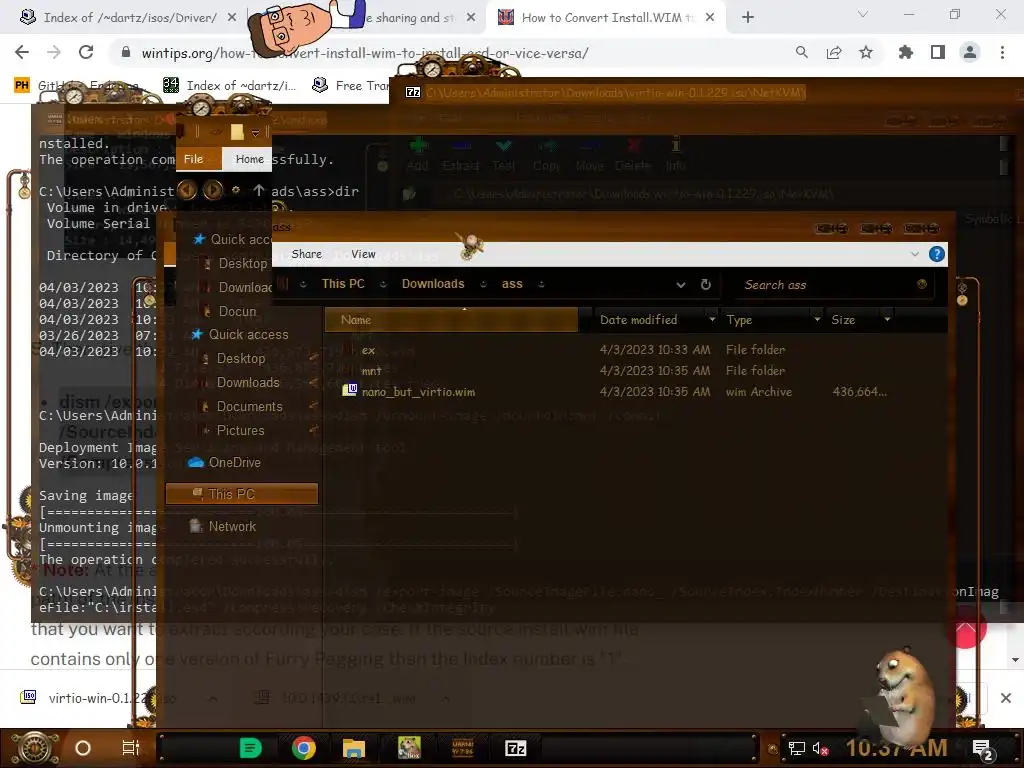Open Chrome extensions puzzle icon
Screen dimensions: 1024x768
[x=905, y=52]
